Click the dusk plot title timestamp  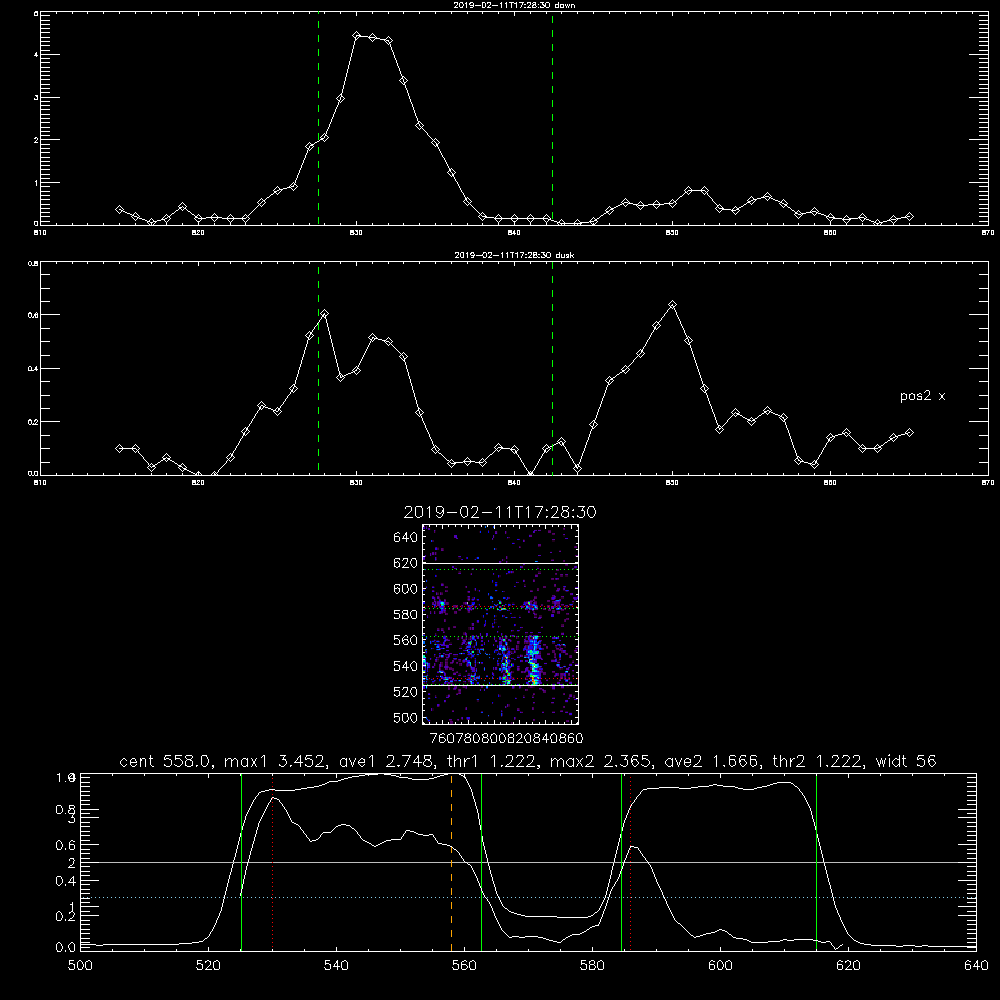(x=514, y=255)
